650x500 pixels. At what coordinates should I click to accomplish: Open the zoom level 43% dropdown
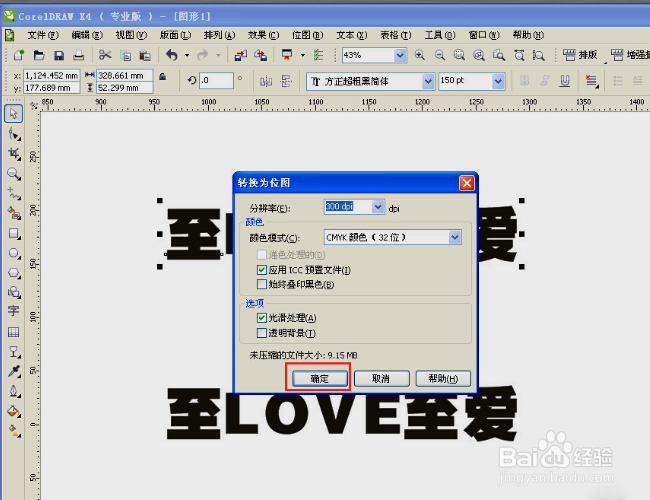tap(400, 55)
